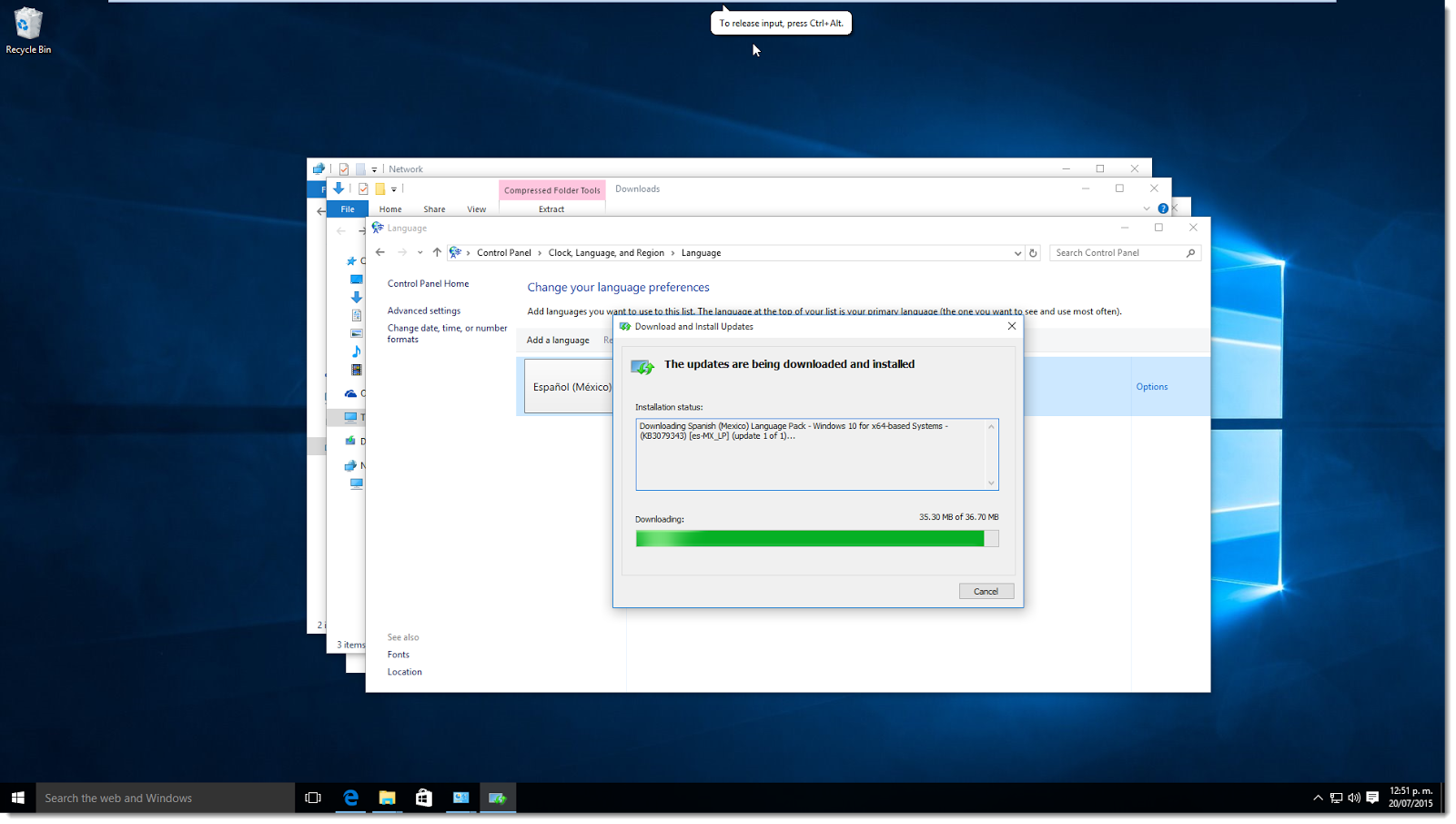Screen dimensions: 1456x824
Task: Open the Fonts link under See also
Action: (398, 655)
